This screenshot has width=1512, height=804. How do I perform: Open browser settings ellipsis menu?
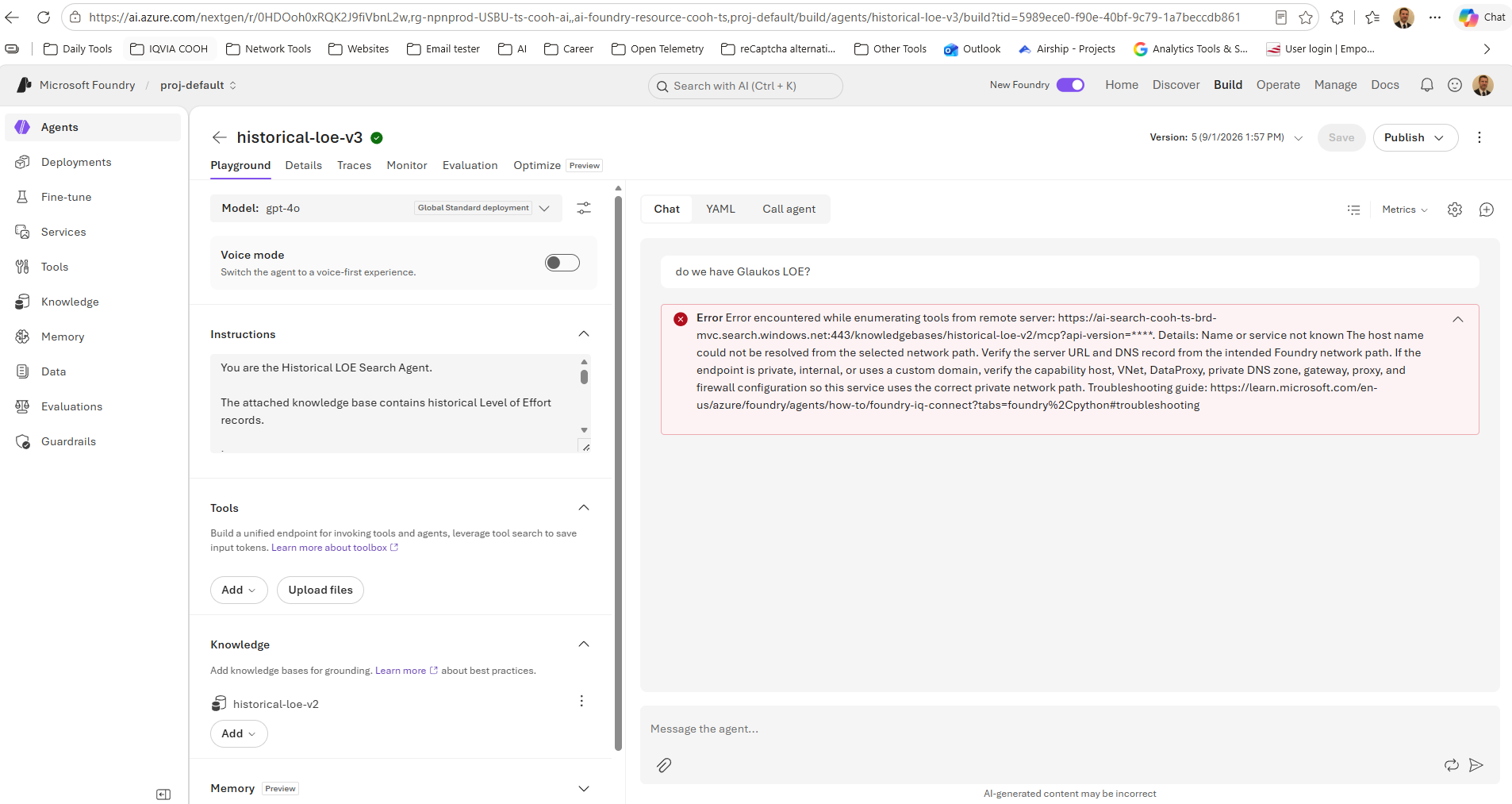pos(1435,17)
